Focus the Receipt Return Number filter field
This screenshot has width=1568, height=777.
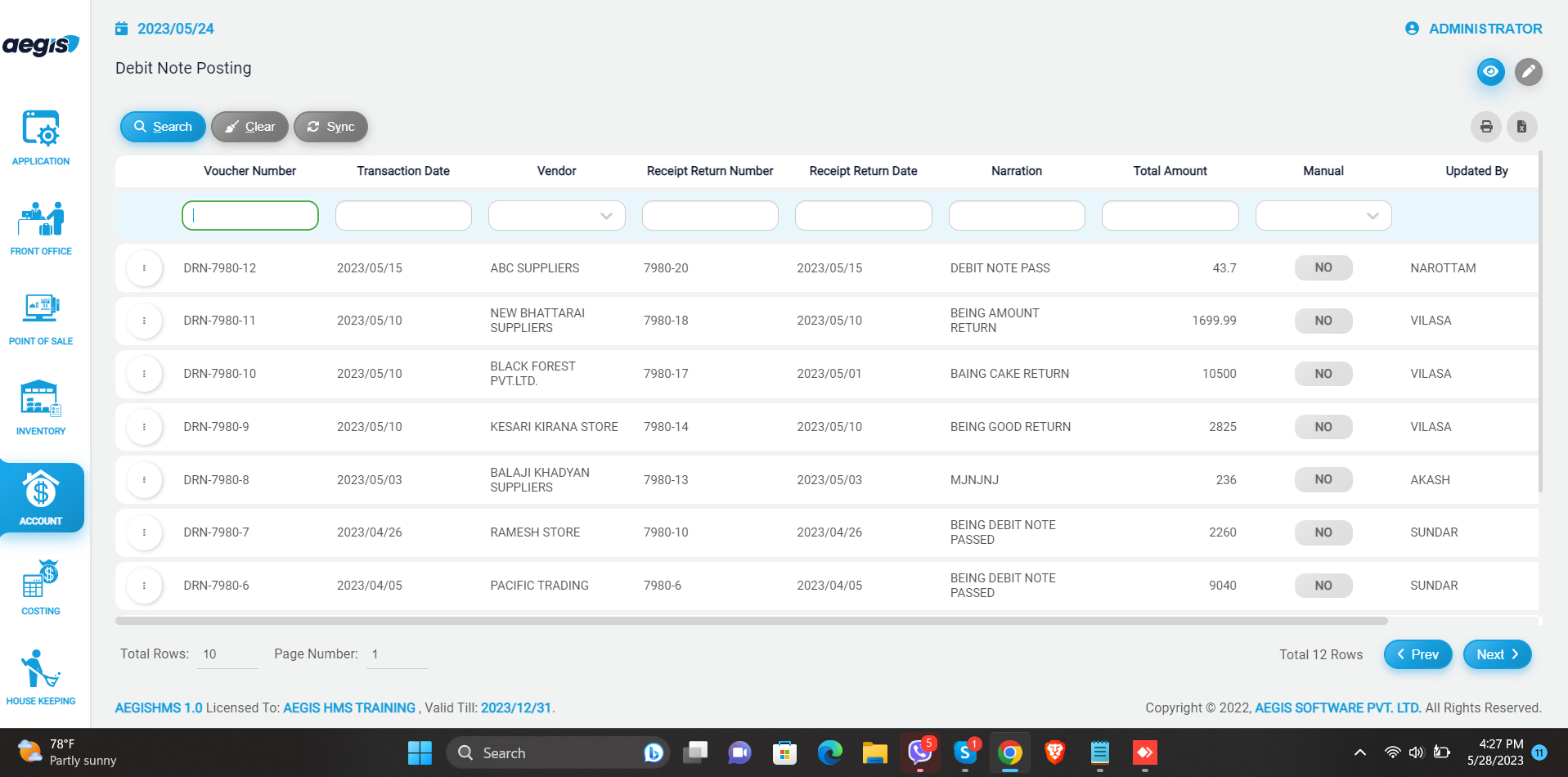(710, 216)
